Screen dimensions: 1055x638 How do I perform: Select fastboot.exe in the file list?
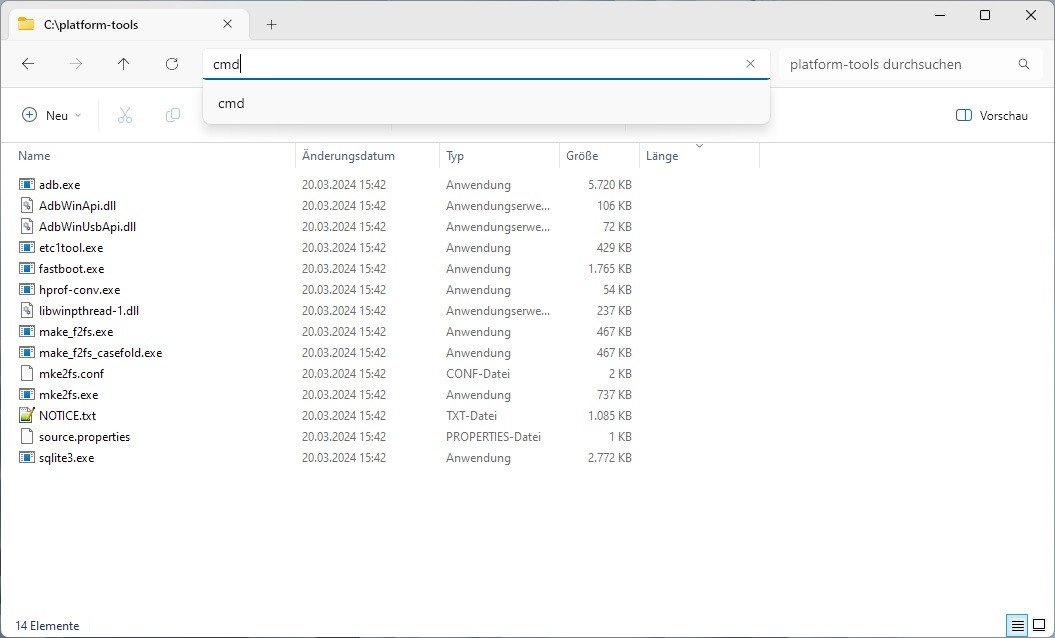(x=71, y=269)
